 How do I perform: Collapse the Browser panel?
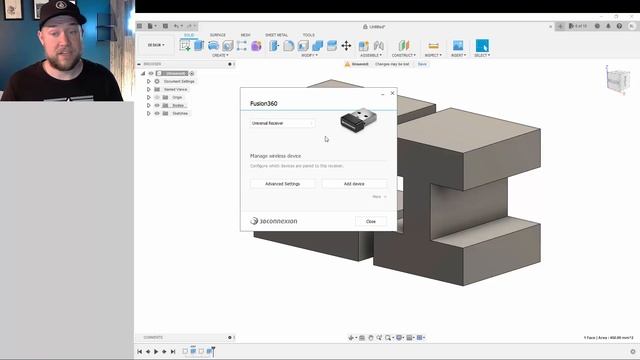tap(139, 64)
